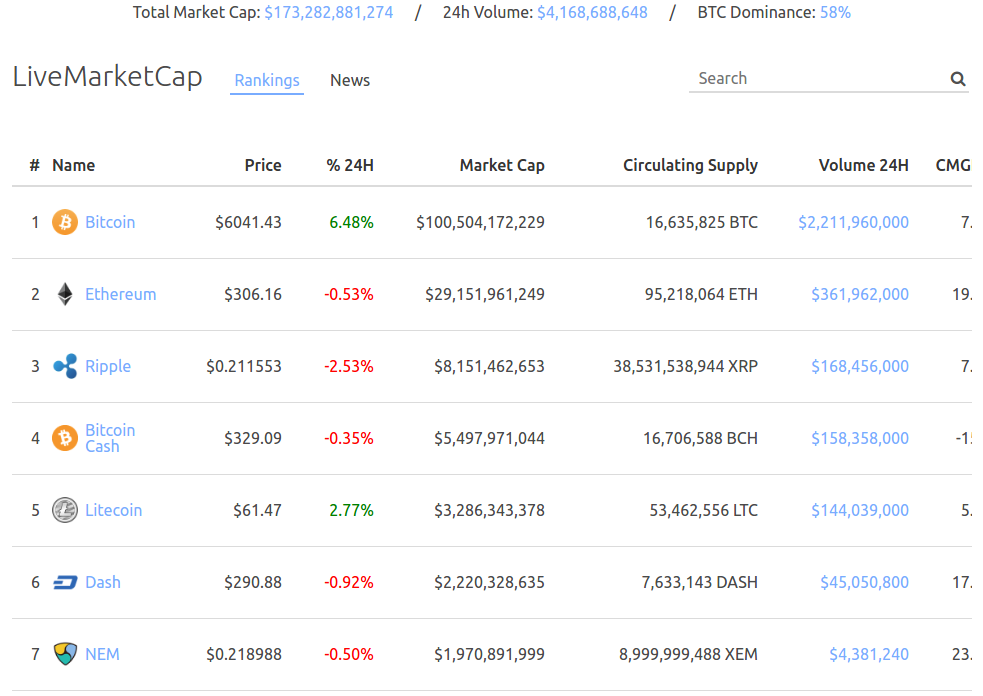The image size is (983, 696).
Task: Select Bitcoin price $6041.43
Action: point(248,222)
